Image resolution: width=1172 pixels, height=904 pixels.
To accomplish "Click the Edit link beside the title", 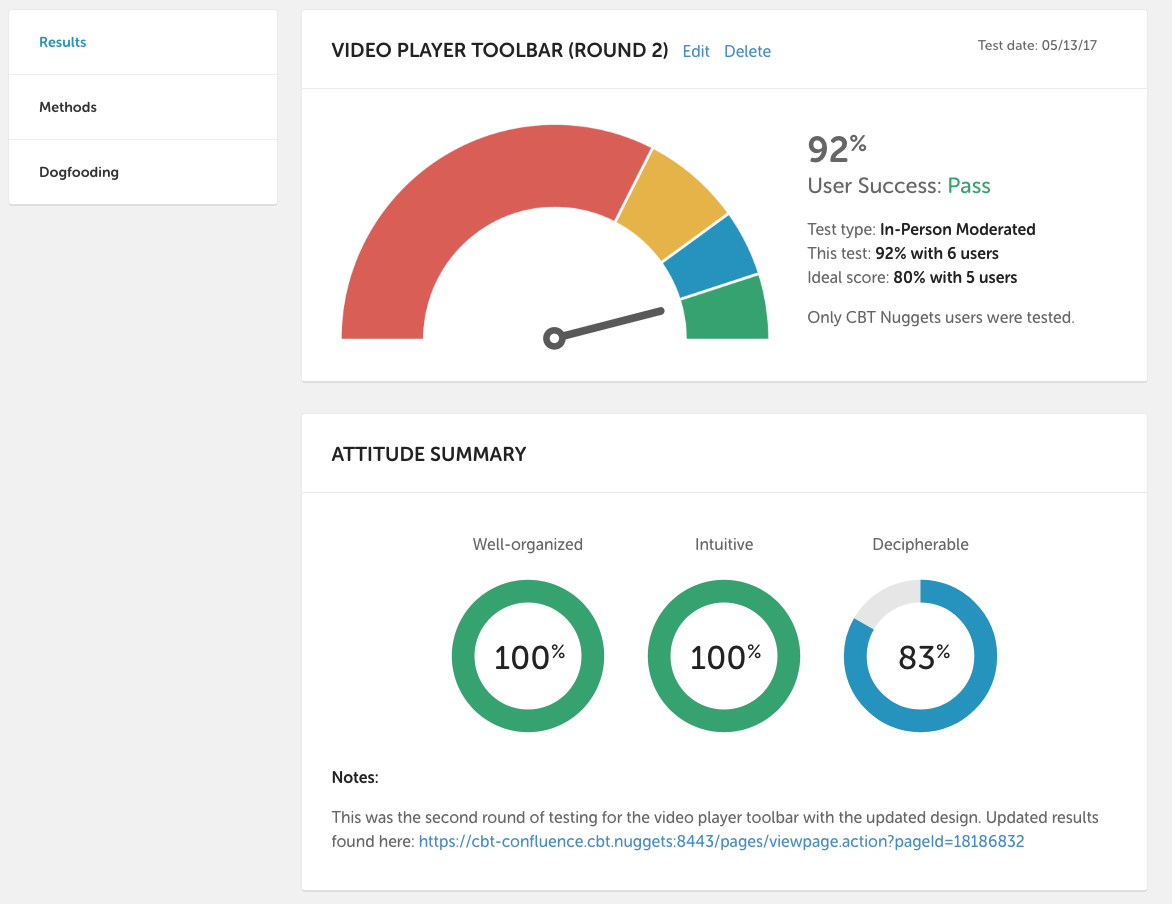I will click(696, 51).
